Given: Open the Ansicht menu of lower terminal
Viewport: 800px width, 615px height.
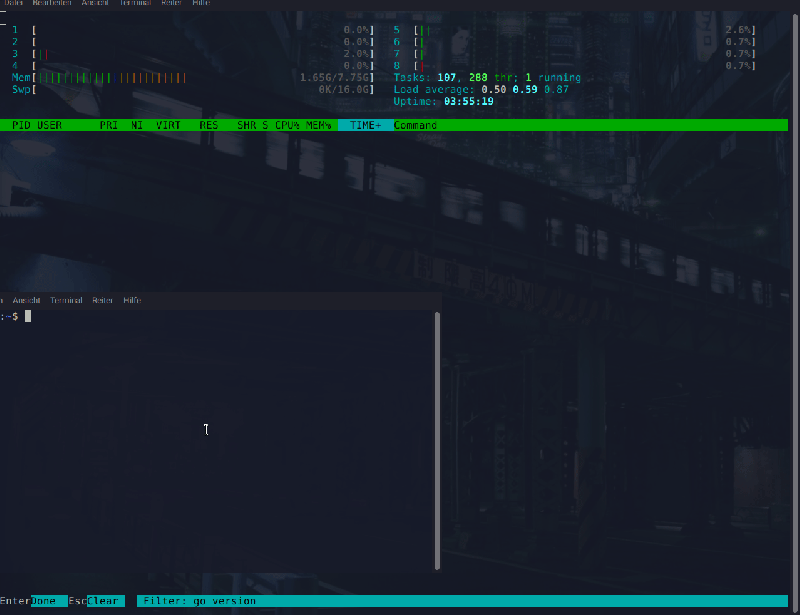Looking at the screenshot, I should click(27, 299).
